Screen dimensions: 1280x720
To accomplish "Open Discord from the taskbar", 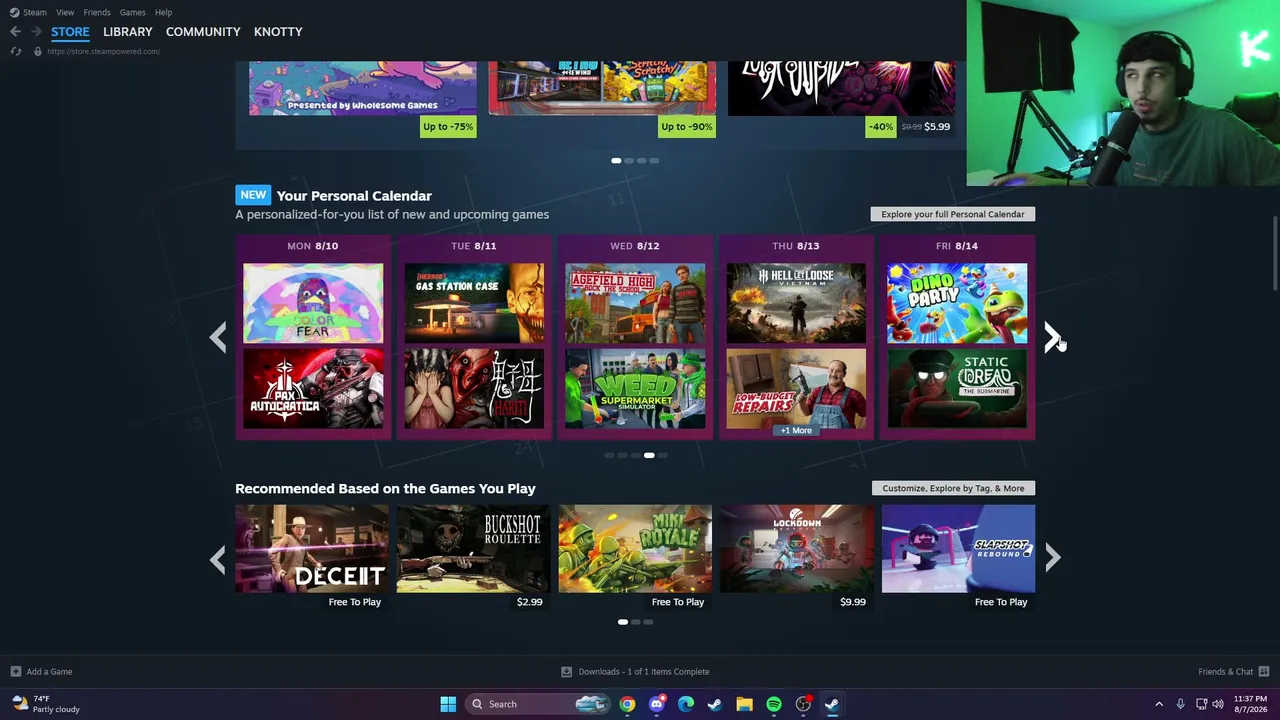I will [656, 704].
